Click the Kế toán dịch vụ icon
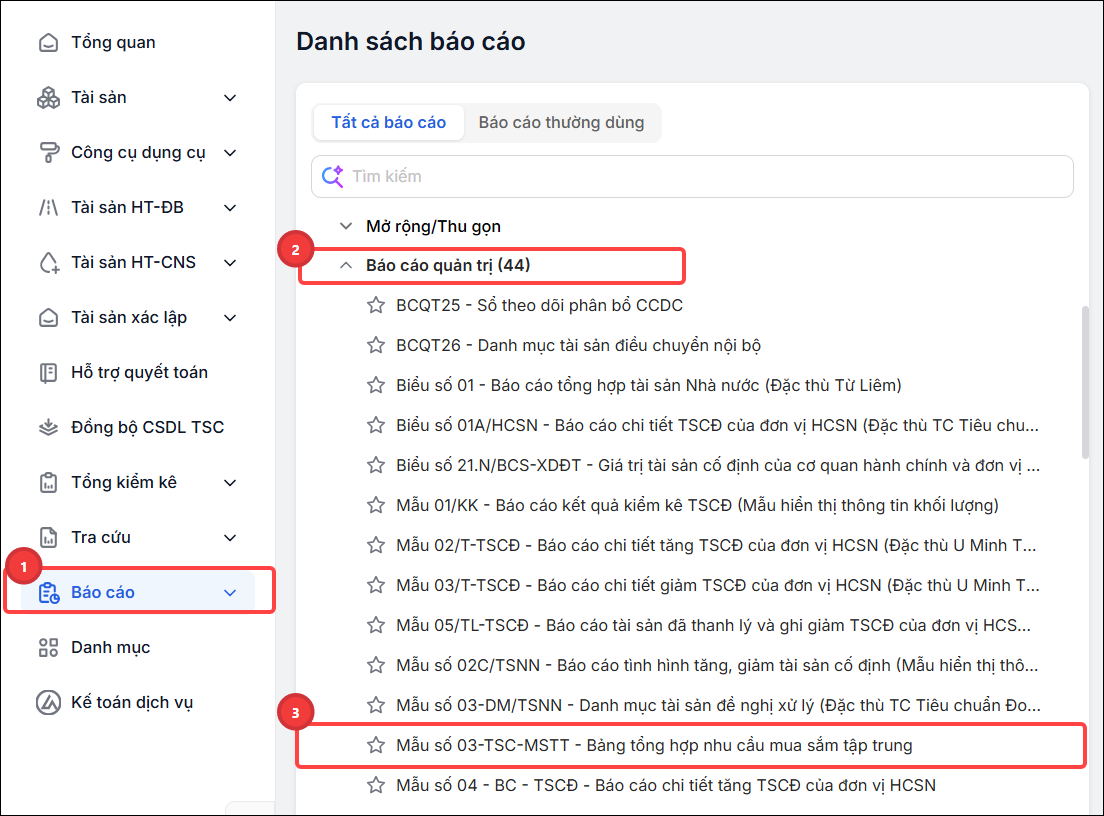The width and height of the screenshot is (1104, 816). [x=48, y=703]
